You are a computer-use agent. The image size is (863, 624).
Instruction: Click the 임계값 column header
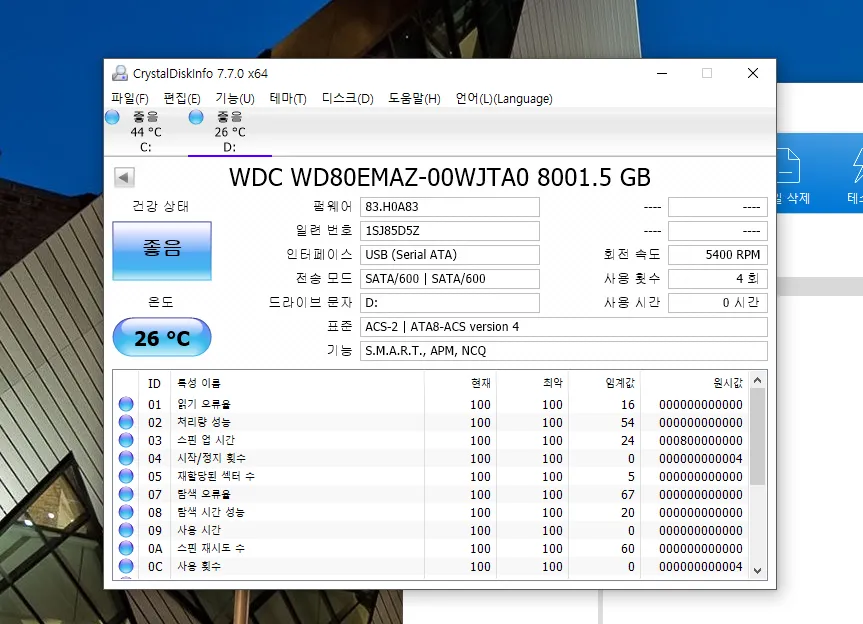(x=604, y=384)
